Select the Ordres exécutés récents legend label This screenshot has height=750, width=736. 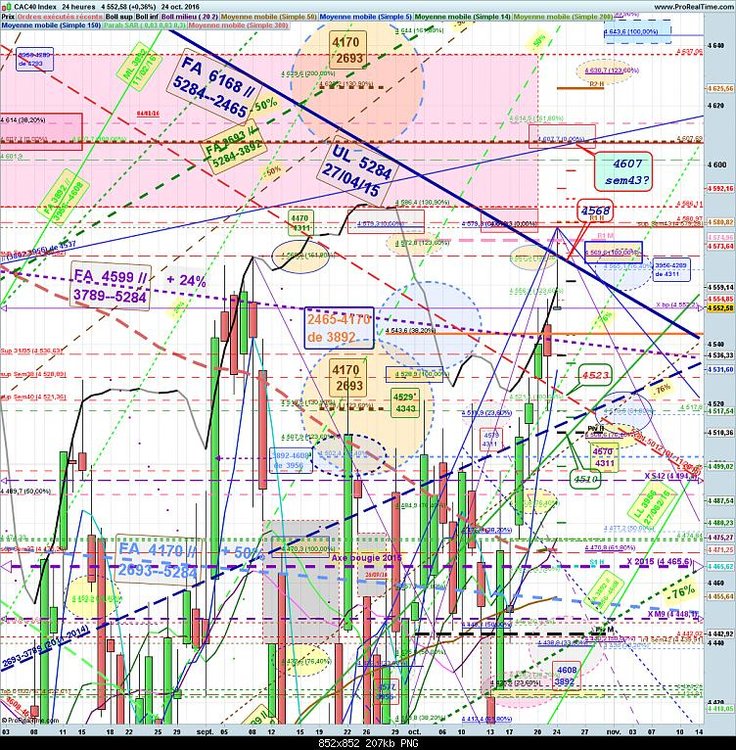pos(59,17)
